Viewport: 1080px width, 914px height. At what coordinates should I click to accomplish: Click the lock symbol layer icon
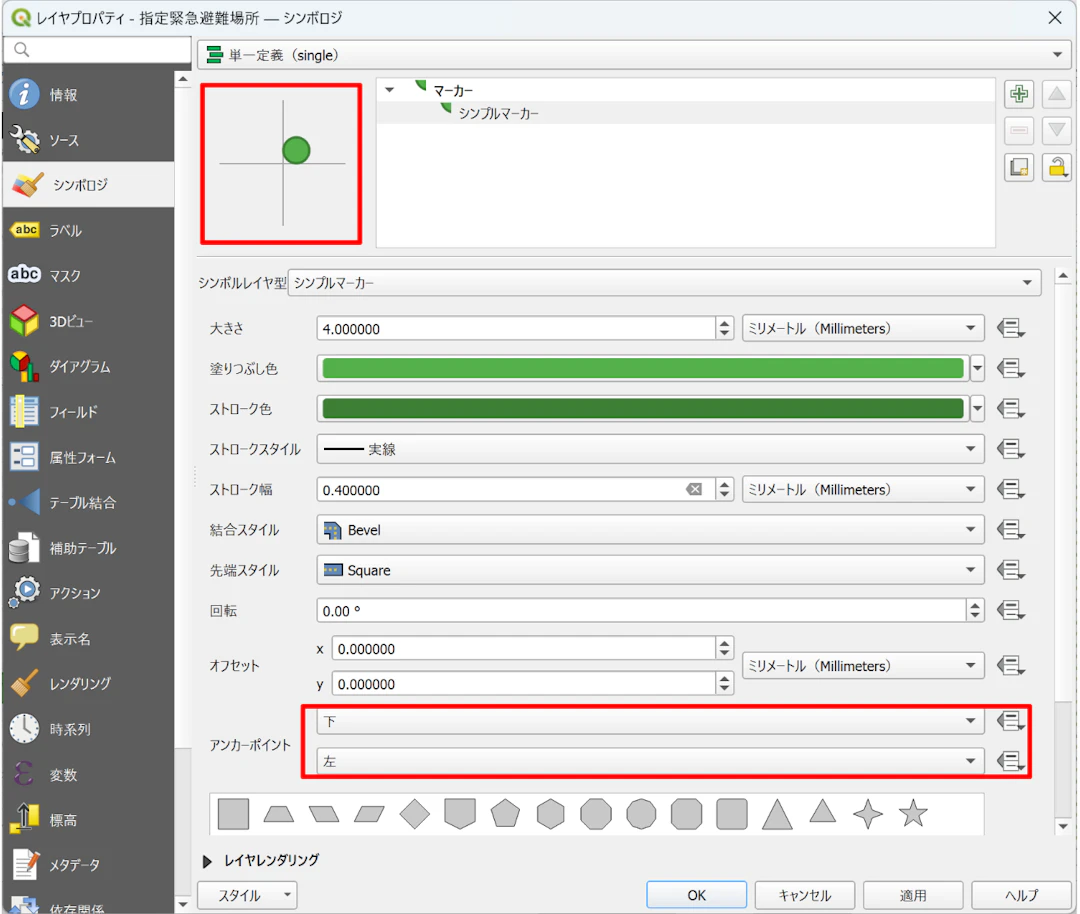tap(1056, 167)
